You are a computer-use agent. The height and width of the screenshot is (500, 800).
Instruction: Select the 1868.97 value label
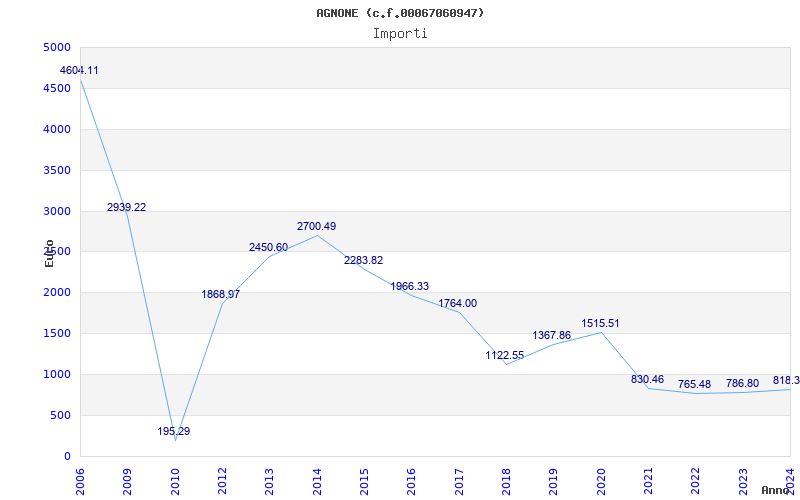point(220,294)
